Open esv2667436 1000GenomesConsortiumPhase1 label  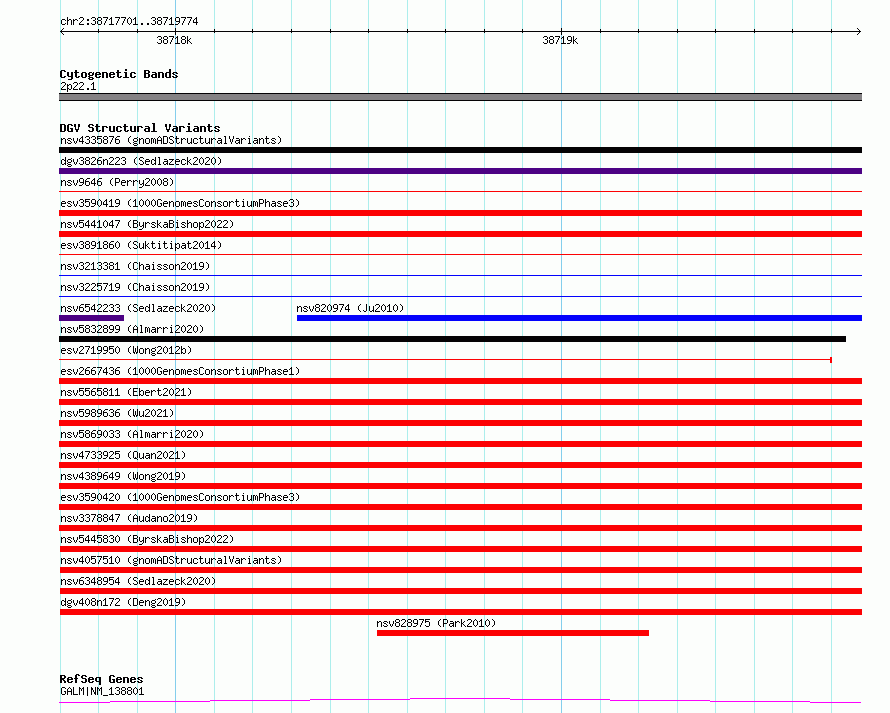180,371
